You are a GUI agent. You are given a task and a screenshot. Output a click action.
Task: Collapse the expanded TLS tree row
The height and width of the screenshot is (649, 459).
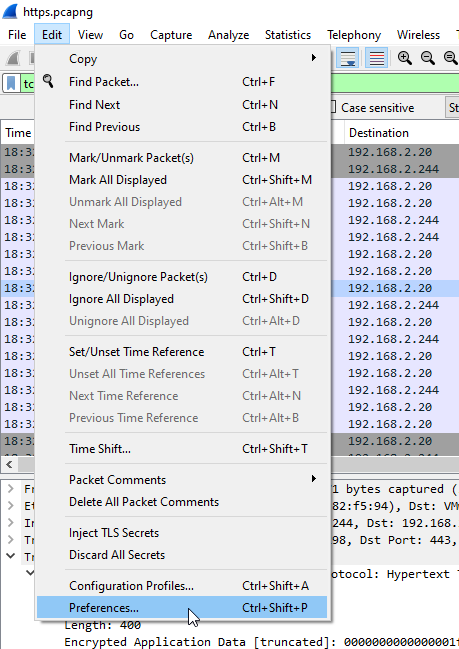click(11, 556)
